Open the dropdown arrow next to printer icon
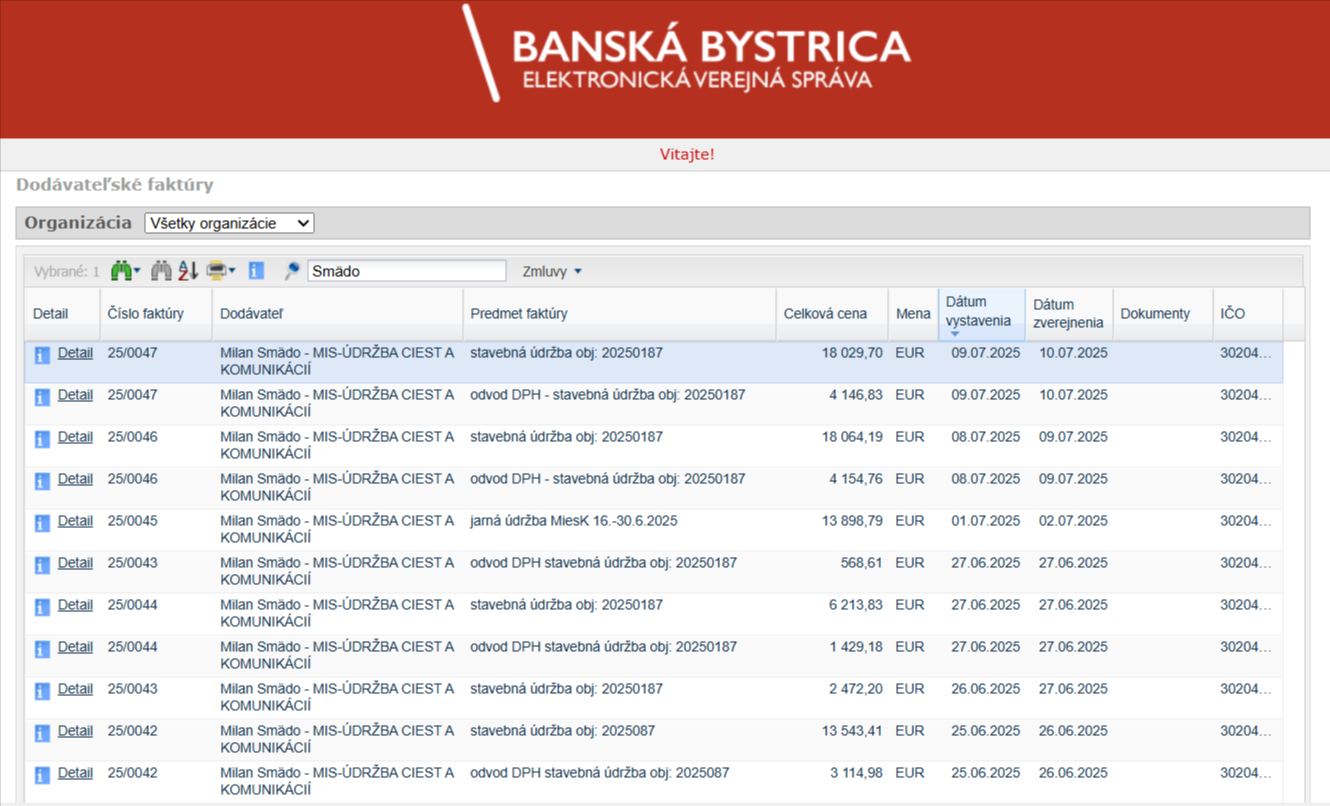The image size is (1330, 806). 232,271
